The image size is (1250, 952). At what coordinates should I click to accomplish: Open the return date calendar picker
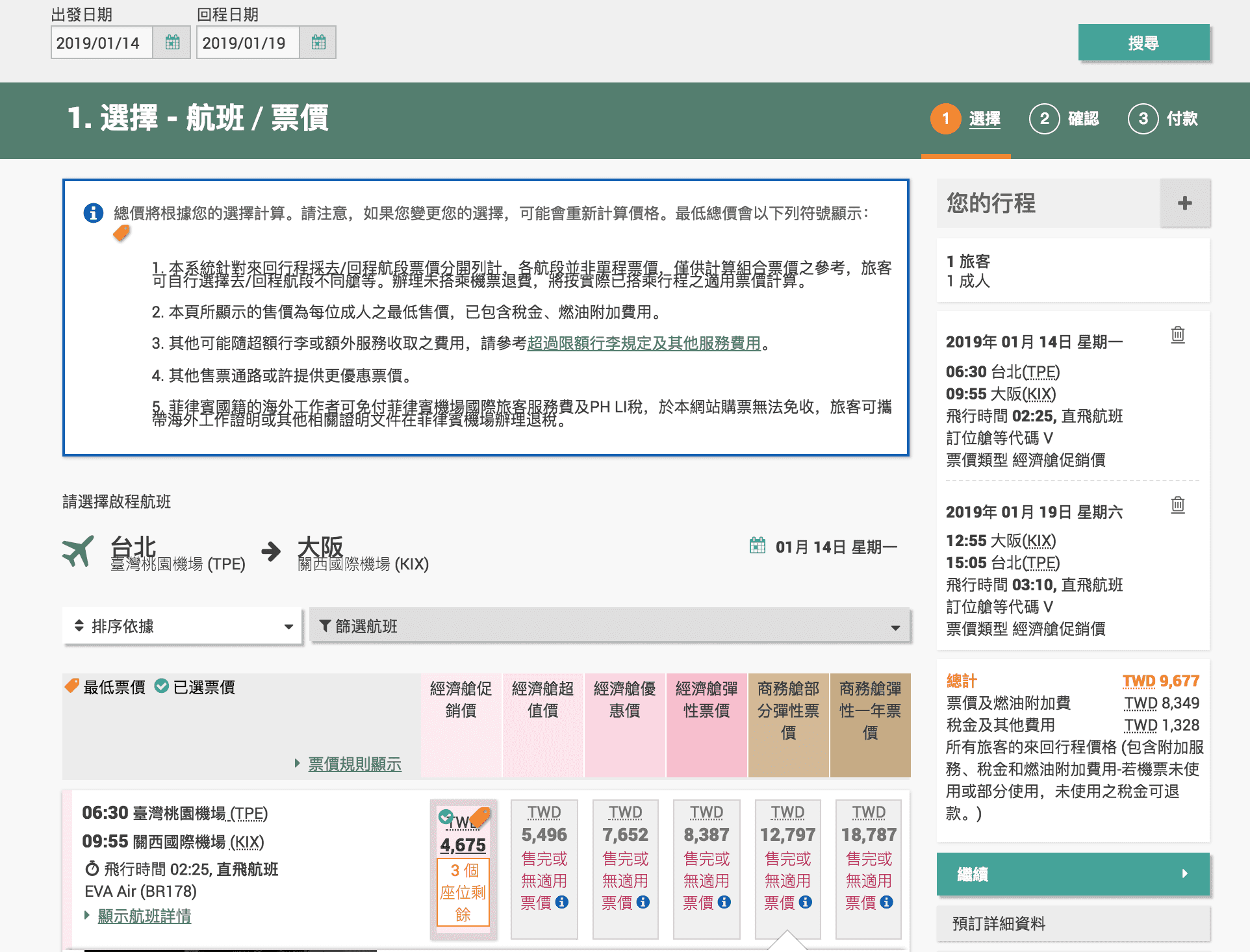point(318,43)
